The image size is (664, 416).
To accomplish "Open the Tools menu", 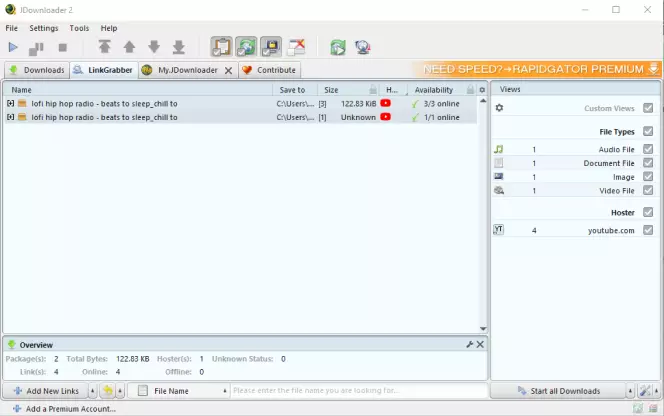I will 79,28.
